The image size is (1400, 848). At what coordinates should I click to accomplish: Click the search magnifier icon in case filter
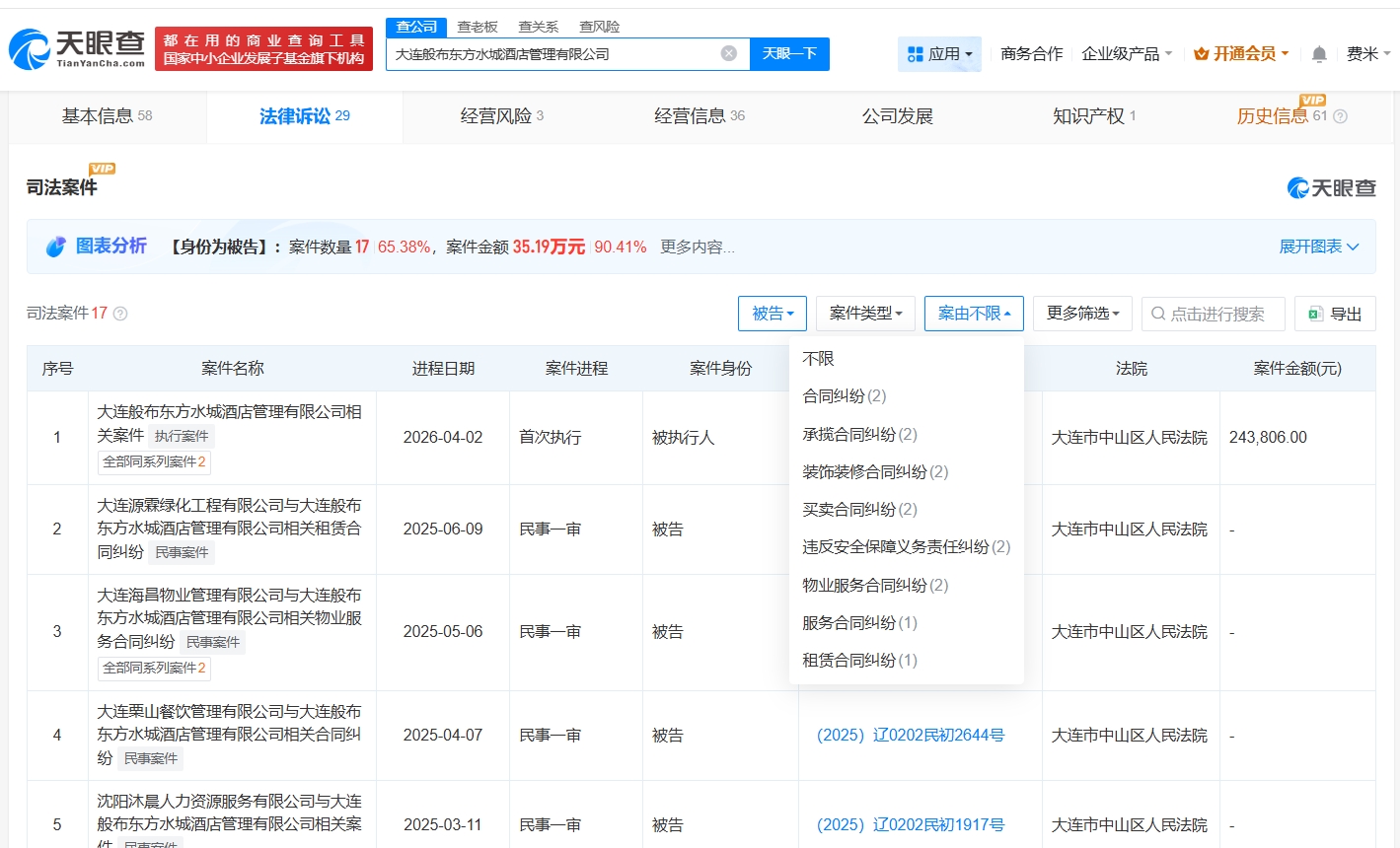click(1158, 314)
